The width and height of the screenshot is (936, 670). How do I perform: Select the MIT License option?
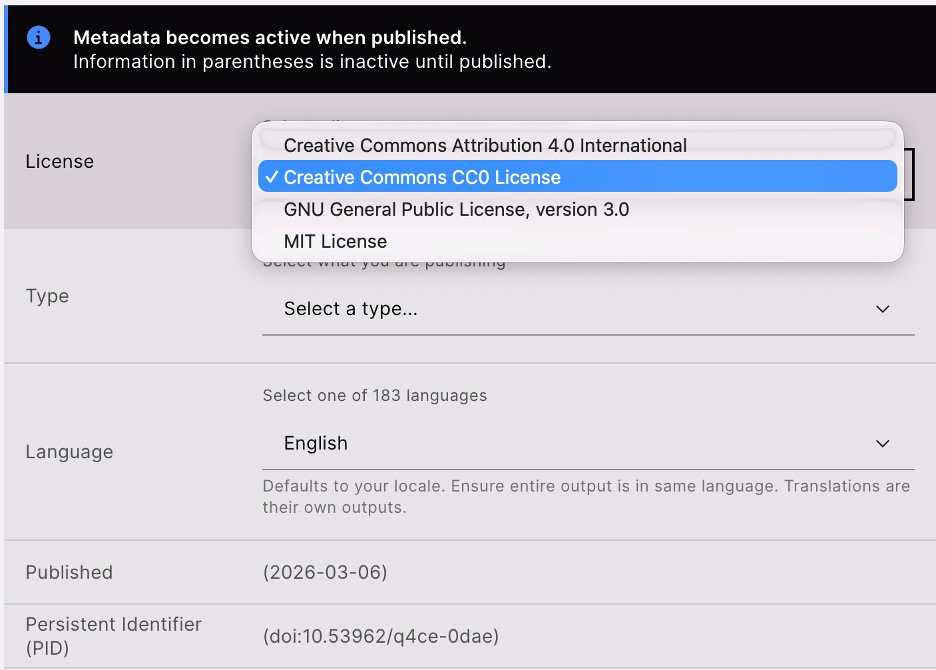pos(335,241)
